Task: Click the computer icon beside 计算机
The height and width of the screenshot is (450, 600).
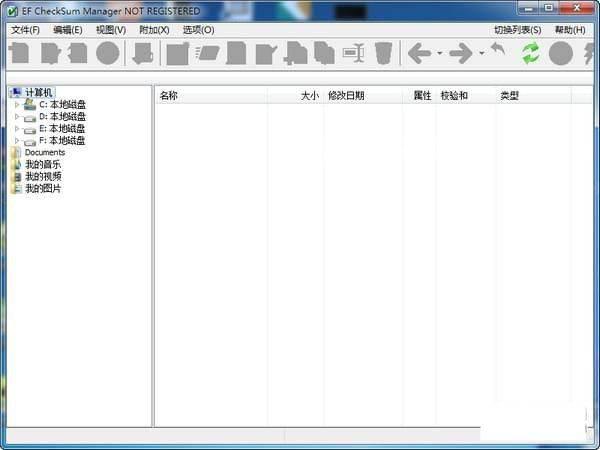Action: (16, 92)
